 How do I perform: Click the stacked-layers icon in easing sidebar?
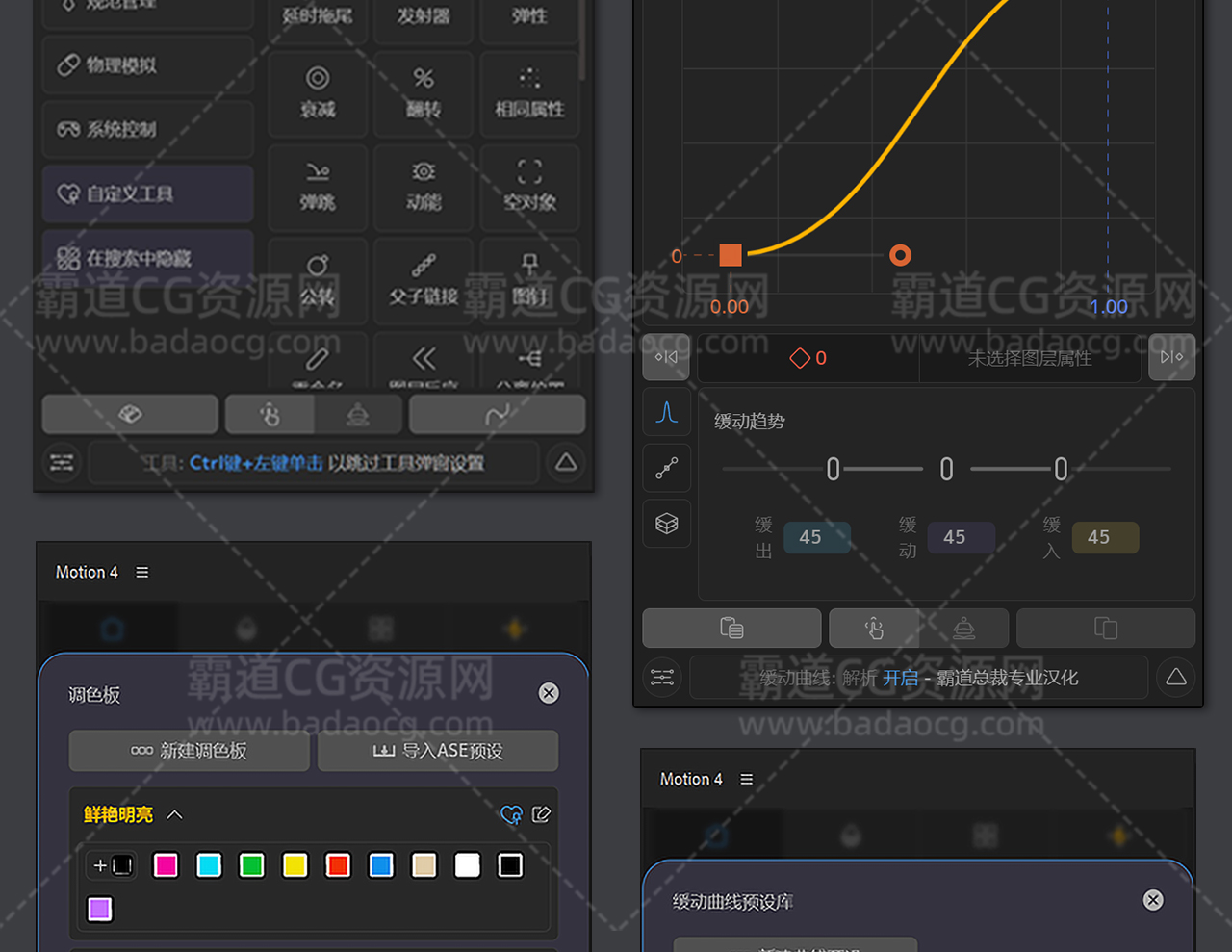point(666,524)
